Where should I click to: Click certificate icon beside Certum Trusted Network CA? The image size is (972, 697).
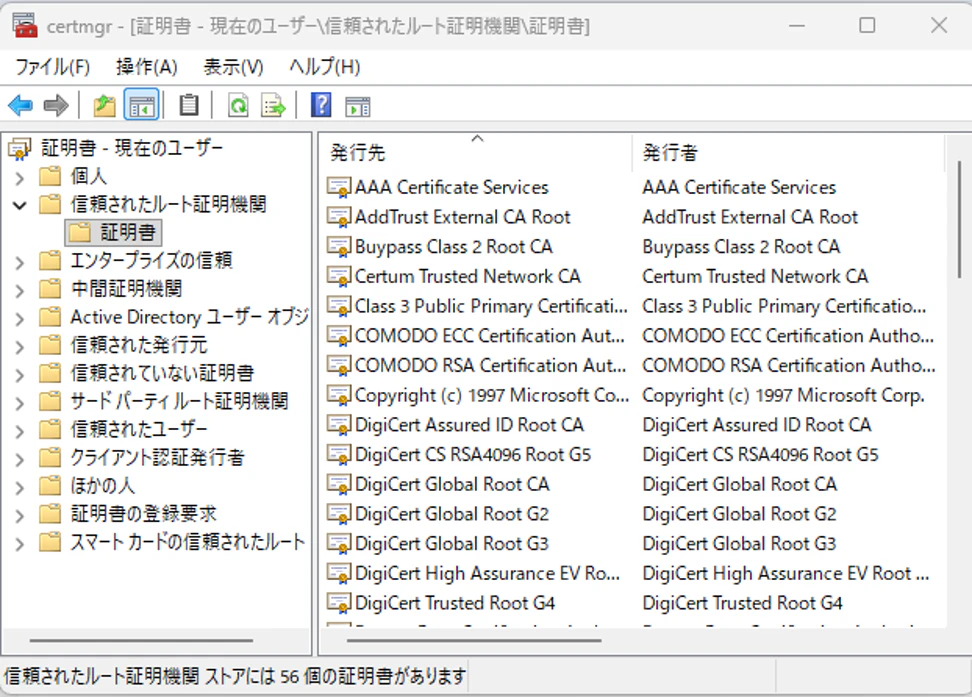pyautogui.click(x=338, y=276)
